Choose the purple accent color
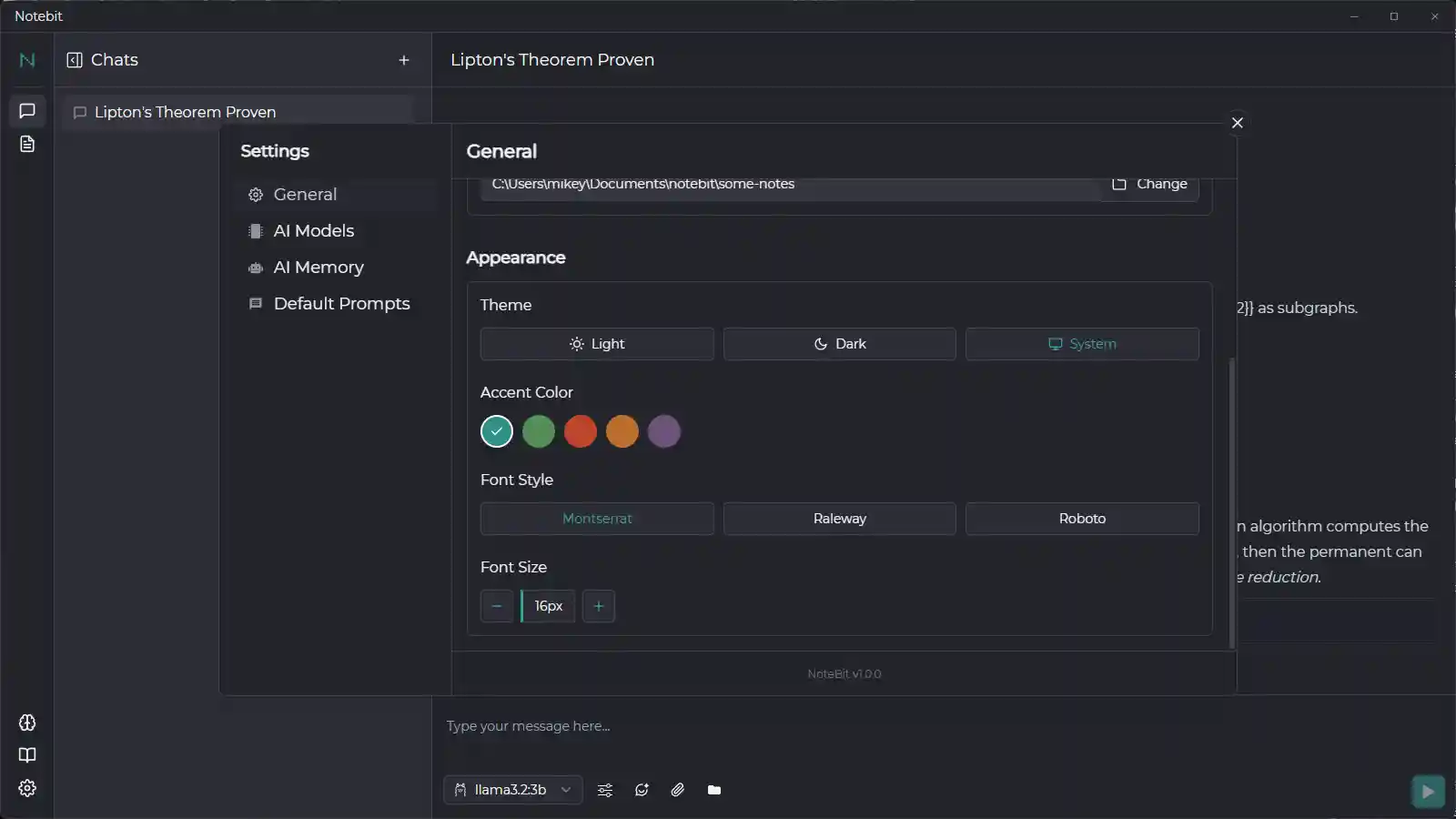This screenshot has width=1456, height=819. (x=664, y=431)
